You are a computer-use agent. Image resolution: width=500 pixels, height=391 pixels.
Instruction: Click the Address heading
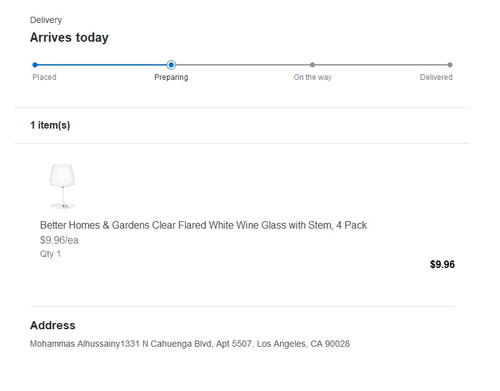pos(53,325)
